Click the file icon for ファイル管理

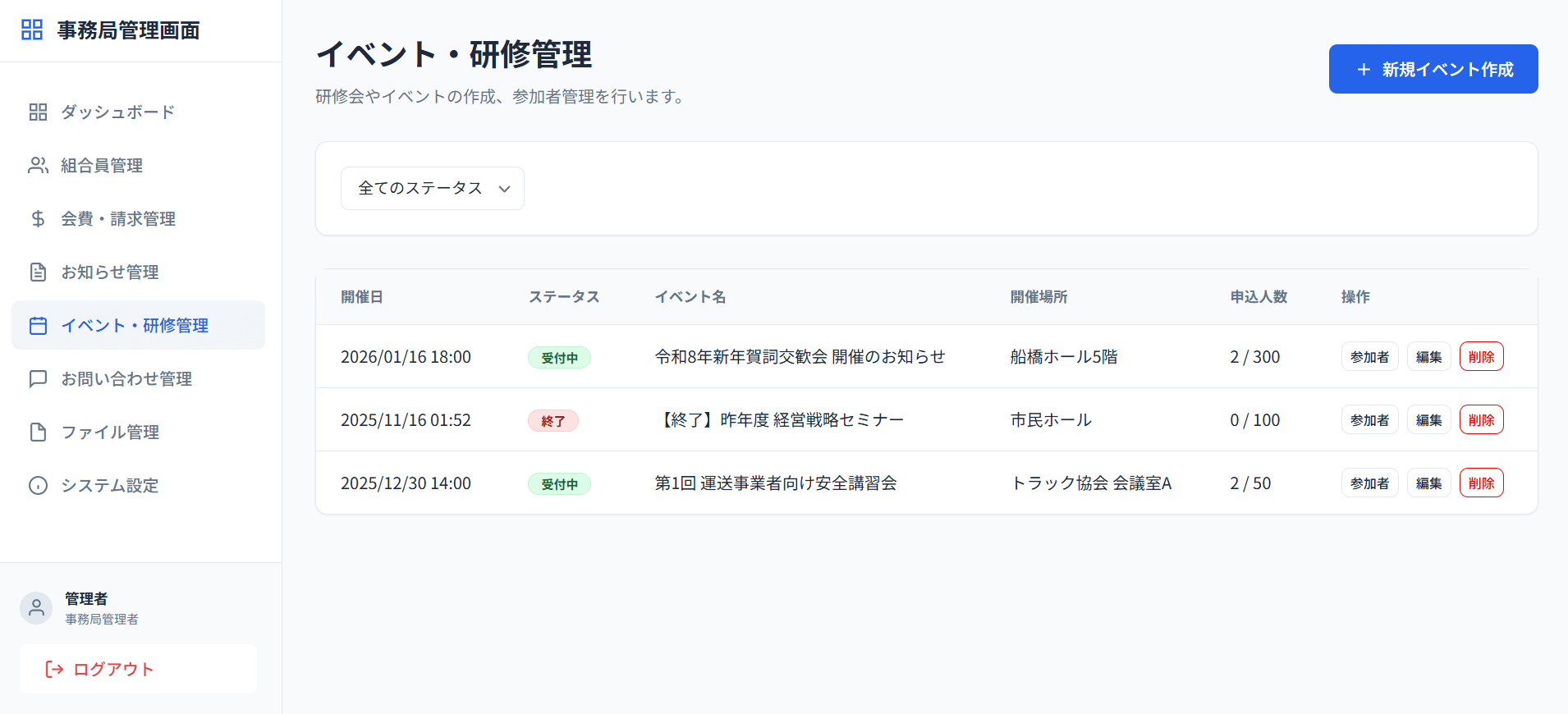[38, 433]
